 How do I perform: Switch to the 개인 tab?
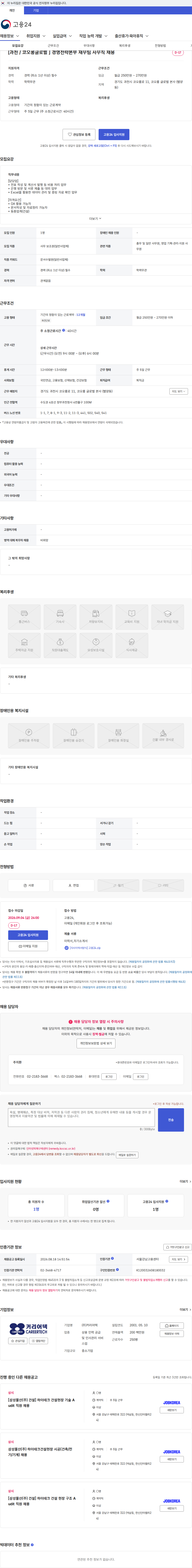12,10
